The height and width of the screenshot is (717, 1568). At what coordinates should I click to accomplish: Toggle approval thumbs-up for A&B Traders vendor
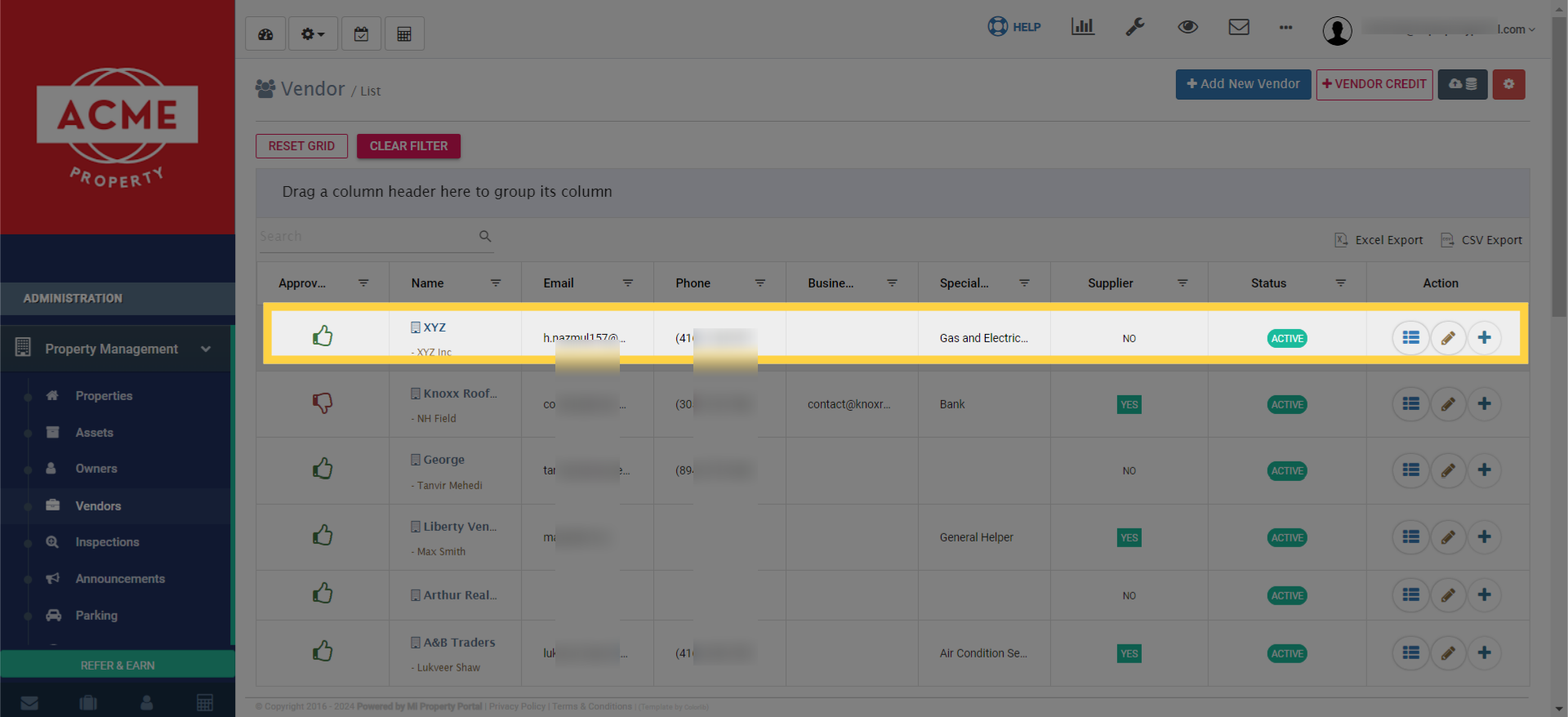coord(323,652)
